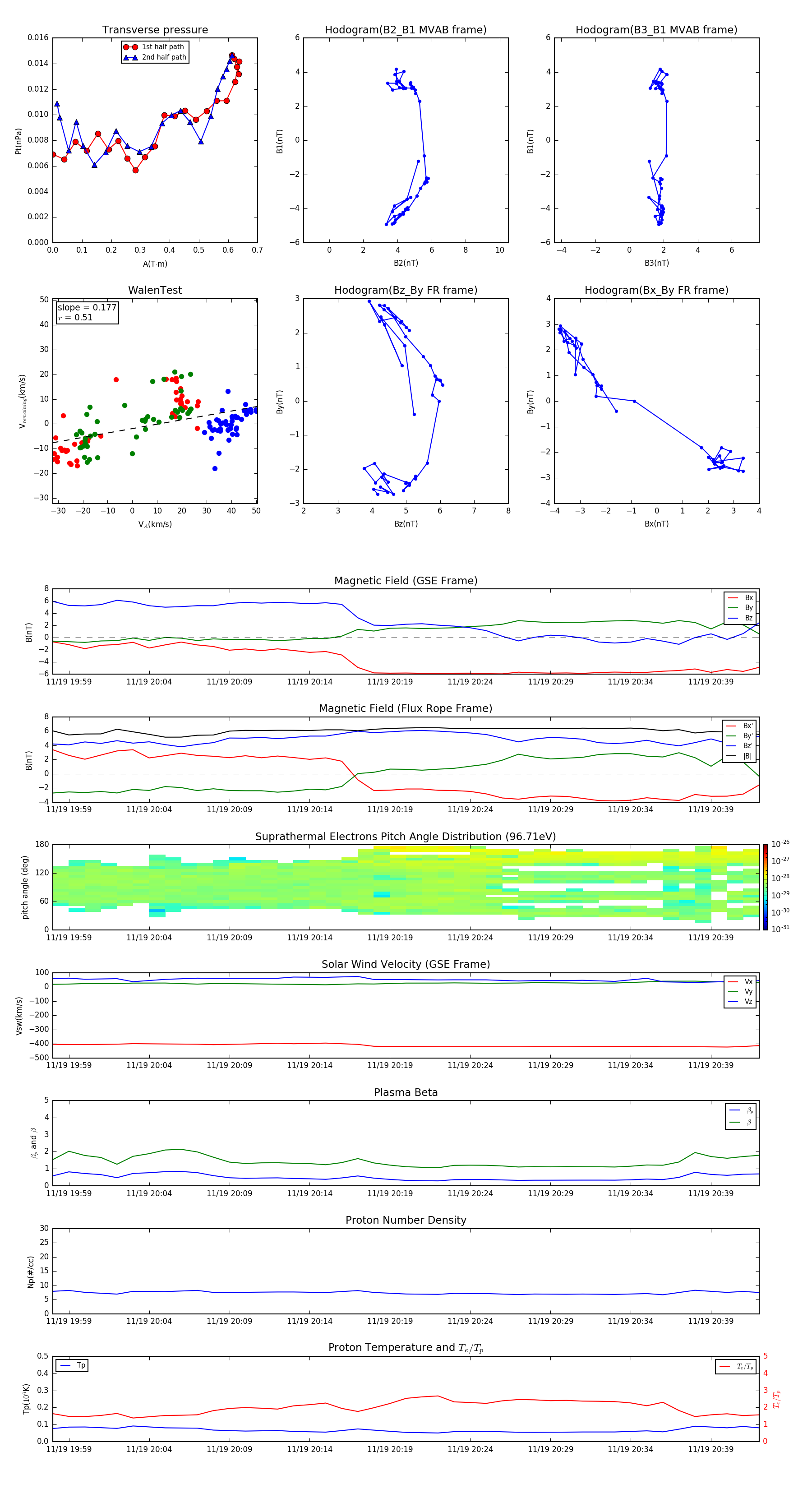
Task: Click the pitch angle flux colorbar
Action: (765, 887)
